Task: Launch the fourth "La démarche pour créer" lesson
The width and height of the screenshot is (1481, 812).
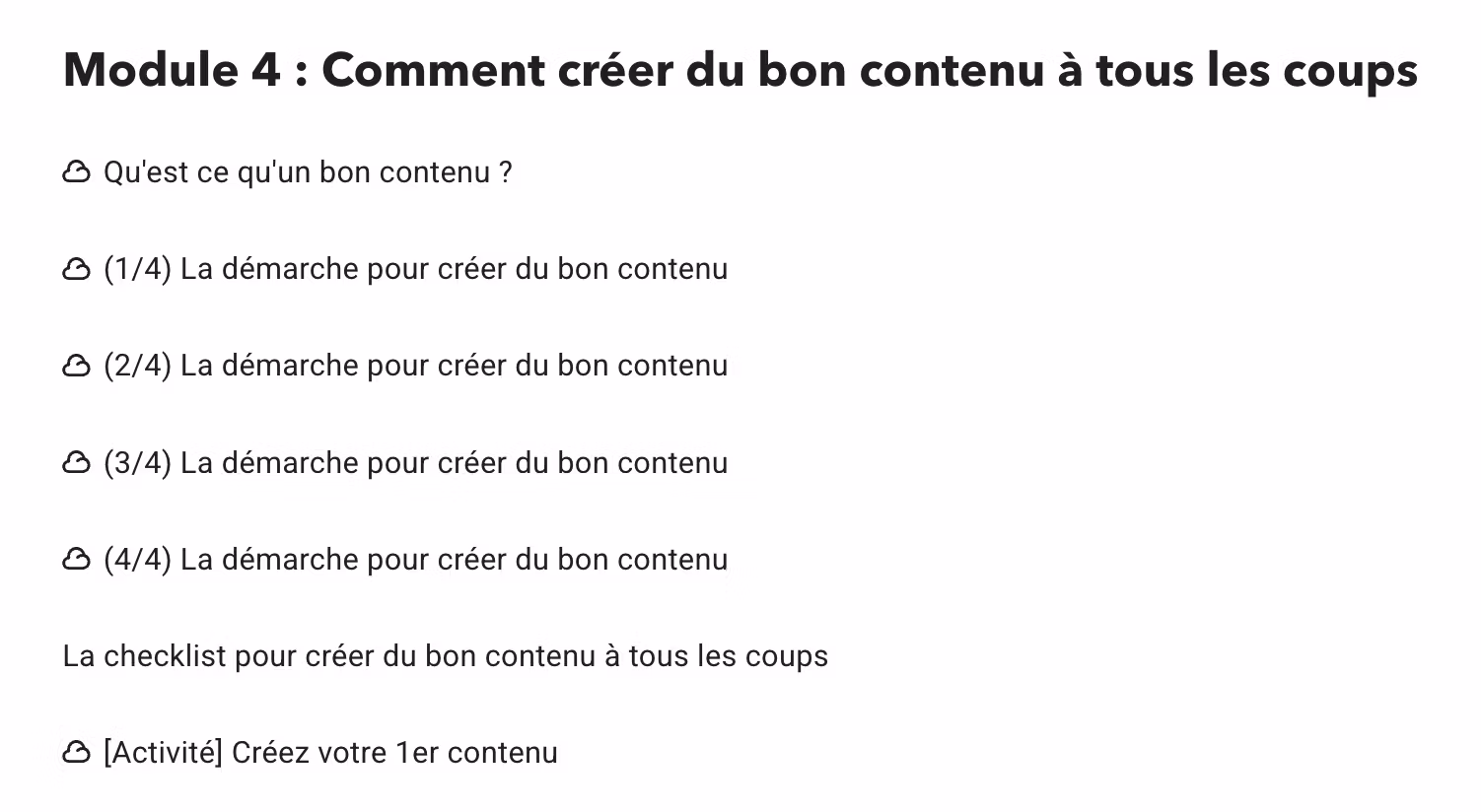Action: (x=454, y=560)
